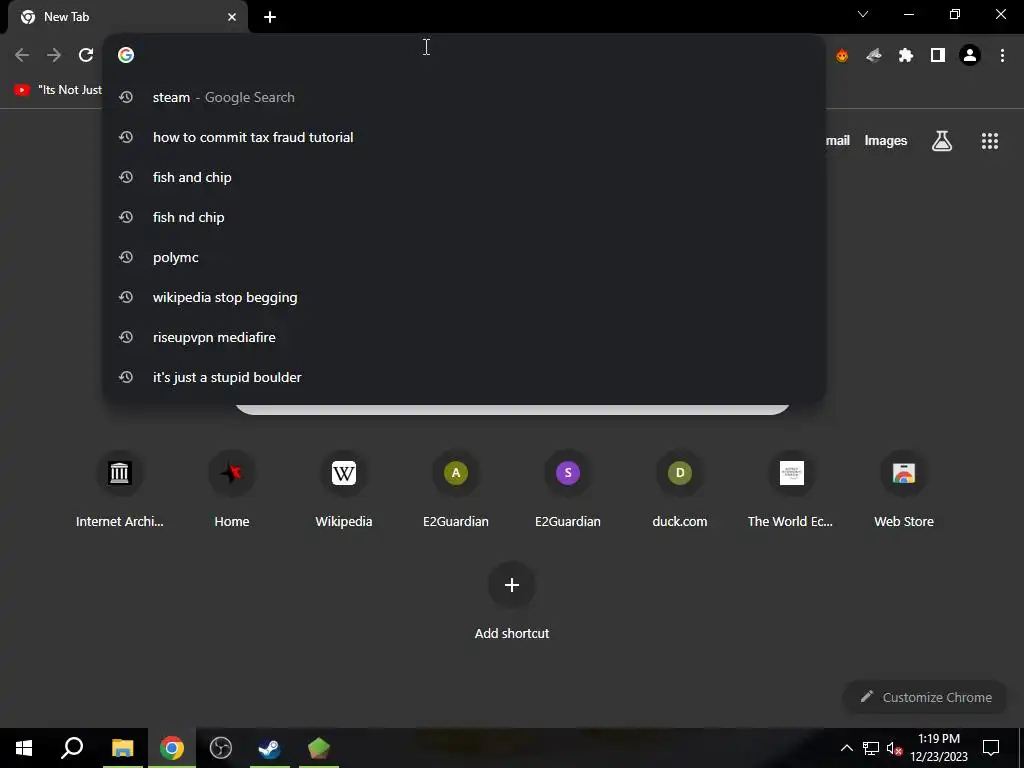The image size is (1024, 768).
Task: Open the Extensions puzzle piece menu
Action: pyautogui.click(x=906, y=56)
